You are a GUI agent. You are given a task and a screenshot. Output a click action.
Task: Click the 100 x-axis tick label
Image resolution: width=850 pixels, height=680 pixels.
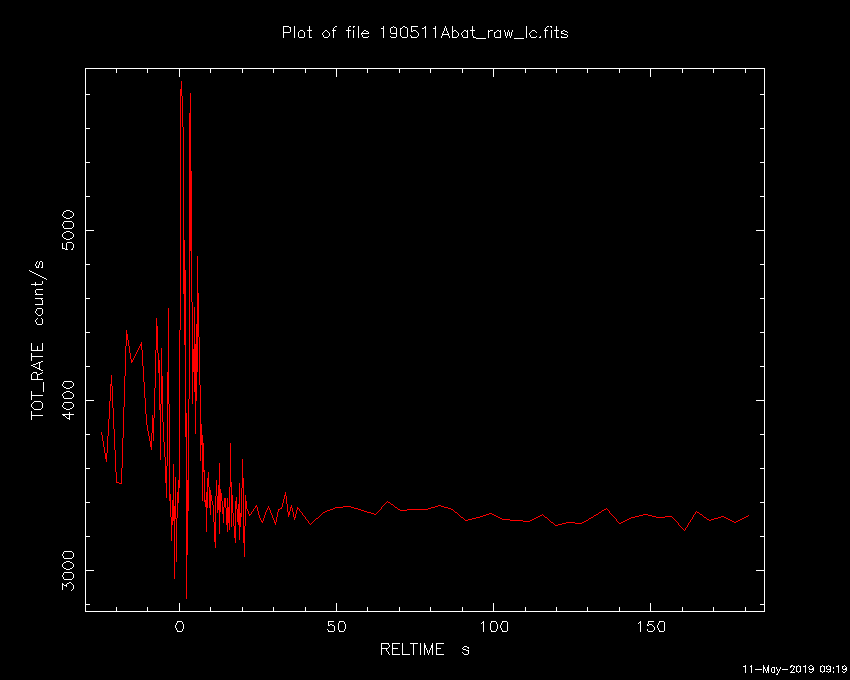coord(493,627)
